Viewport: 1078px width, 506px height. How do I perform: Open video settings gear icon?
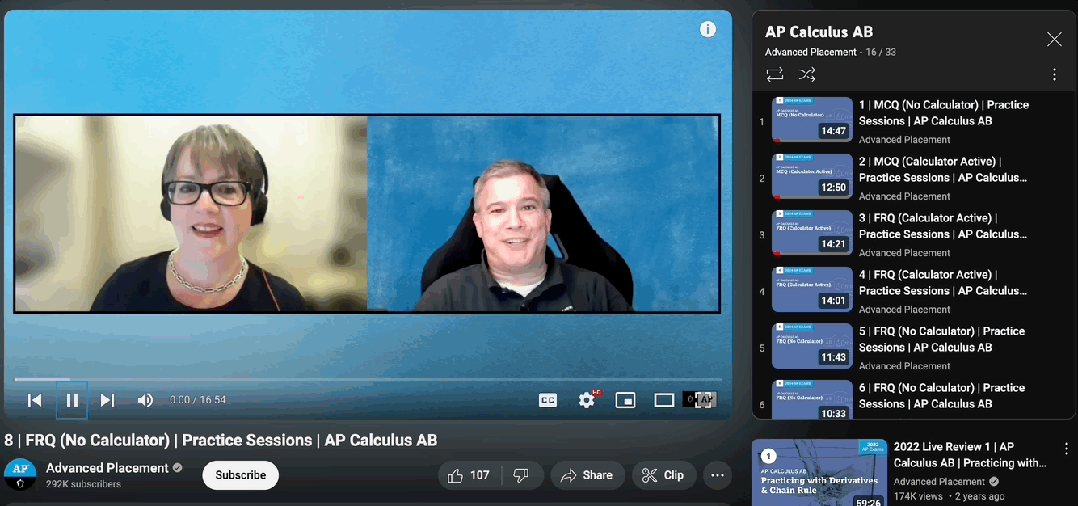(x=586, y=400)
